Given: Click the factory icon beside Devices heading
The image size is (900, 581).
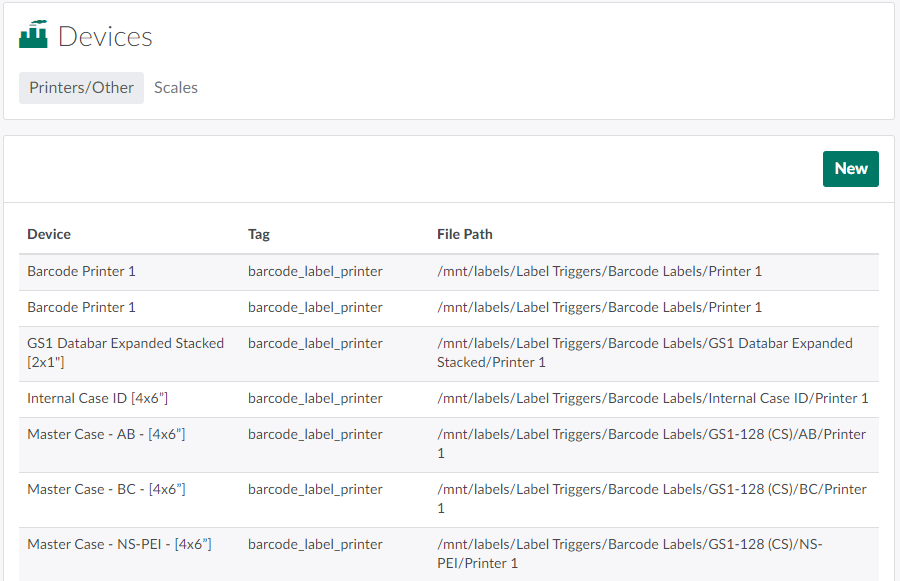Looking at the screenshot, I should coord(33,36).
